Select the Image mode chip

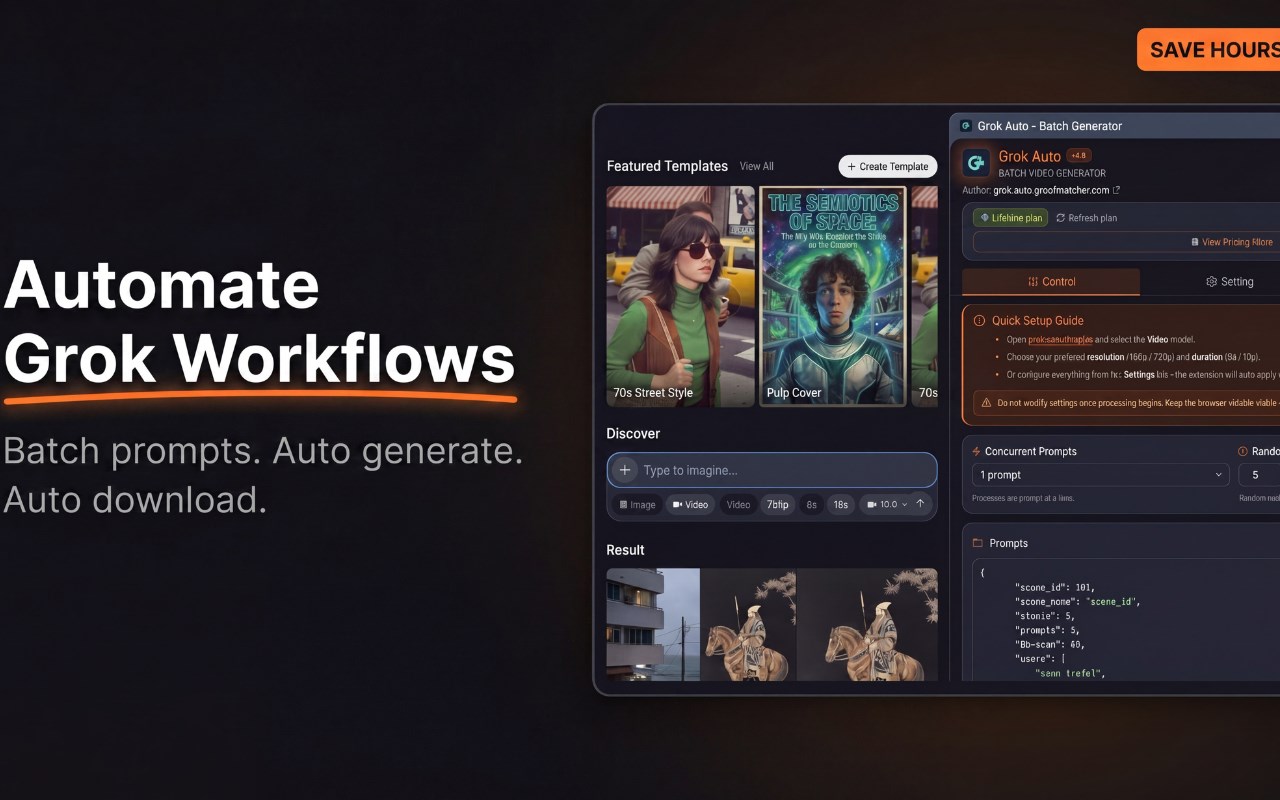(x=637, y=505)
